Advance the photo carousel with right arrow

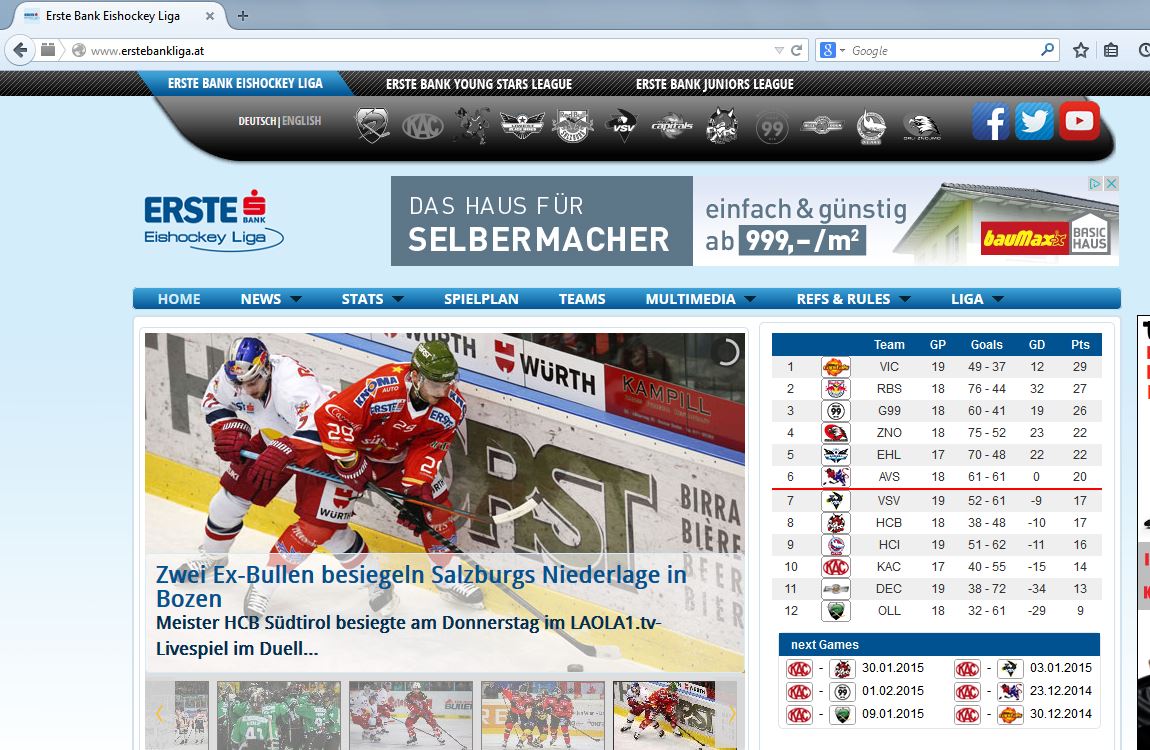pyautogui.click(x=732, y=713)
